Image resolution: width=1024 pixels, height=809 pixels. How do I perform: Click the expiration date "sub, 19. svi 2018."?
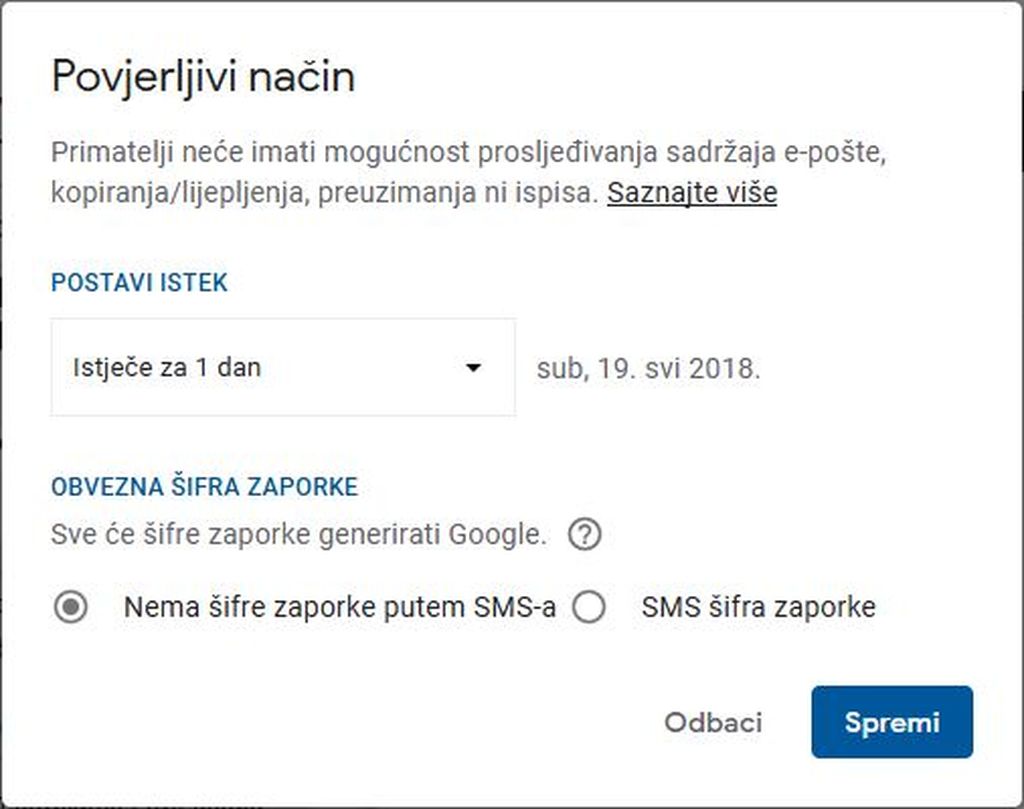[x=648, y=368]
